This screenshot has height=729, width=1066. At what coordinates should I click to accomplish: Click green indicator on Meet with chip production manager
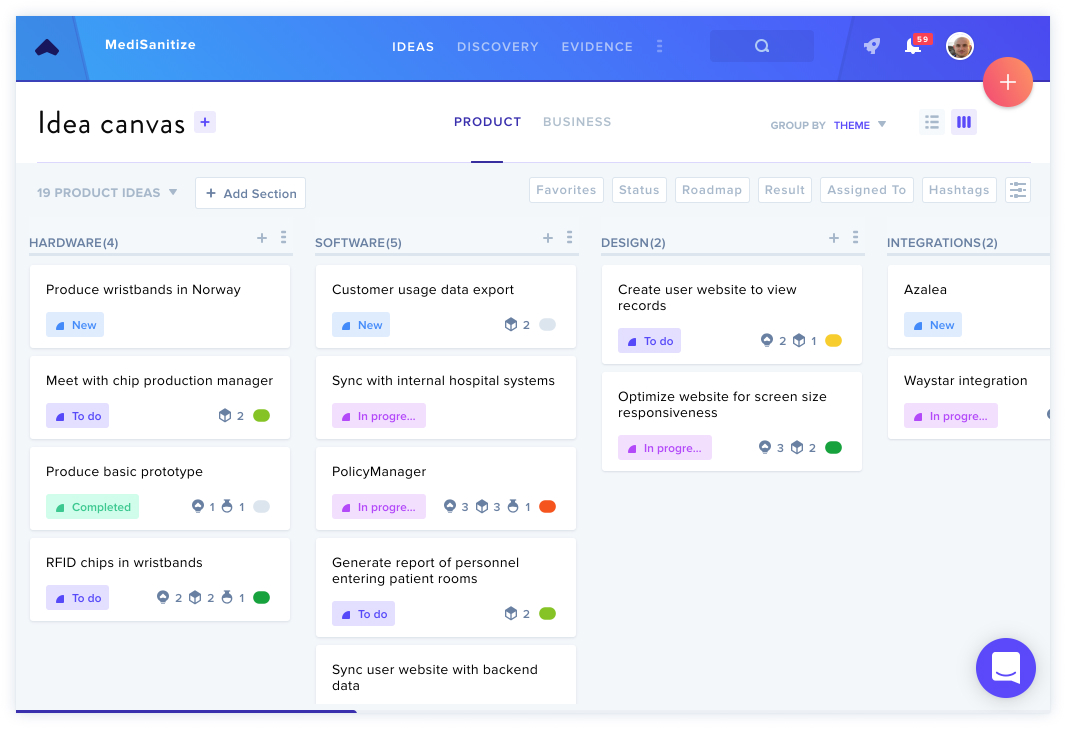click(262, 416)
